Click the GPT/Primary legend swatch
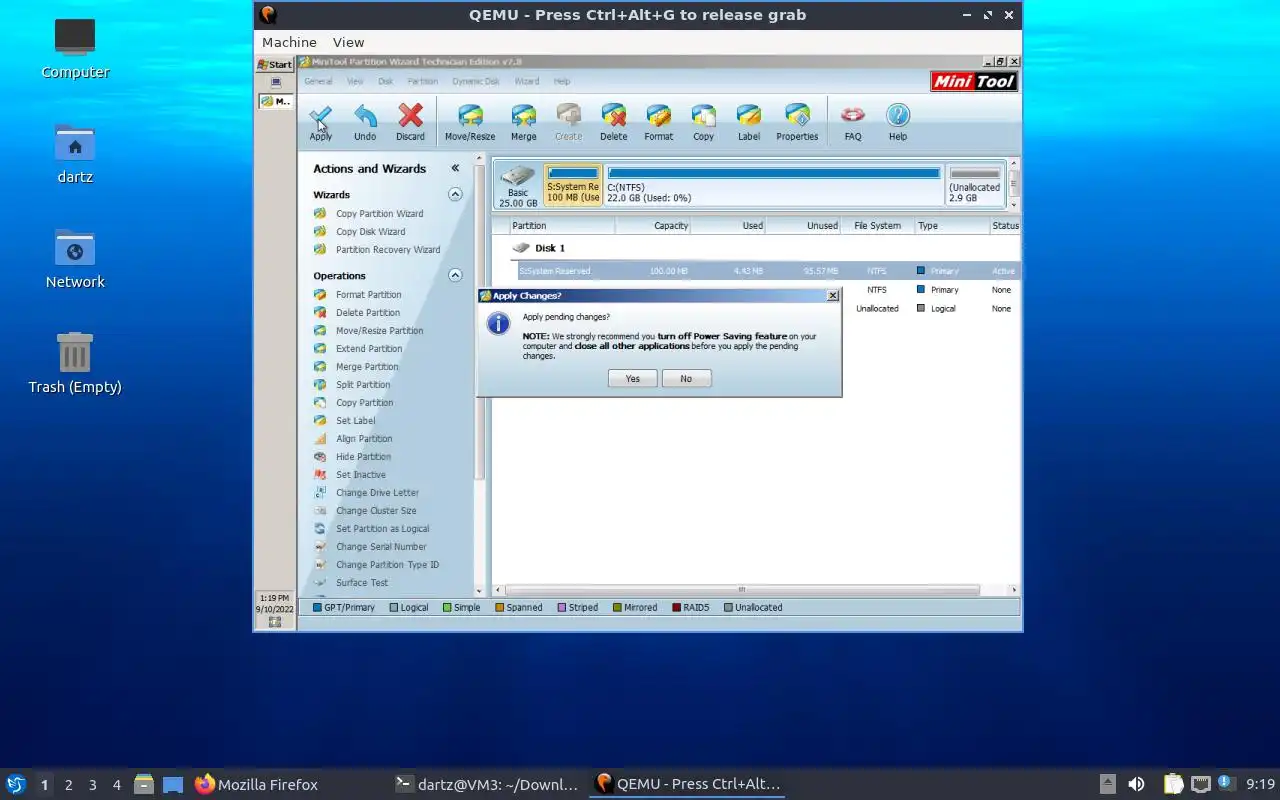 317,608
